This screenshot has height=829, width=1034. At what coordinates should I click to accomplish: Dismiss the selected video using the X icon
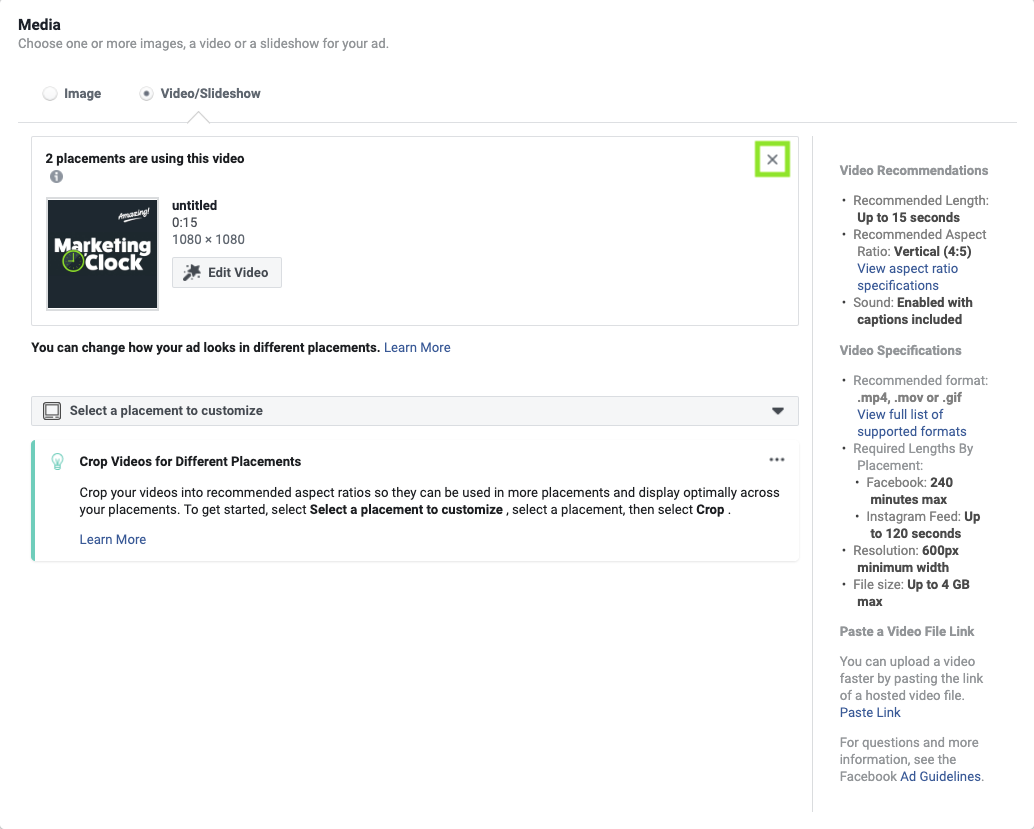pos(772,159)
